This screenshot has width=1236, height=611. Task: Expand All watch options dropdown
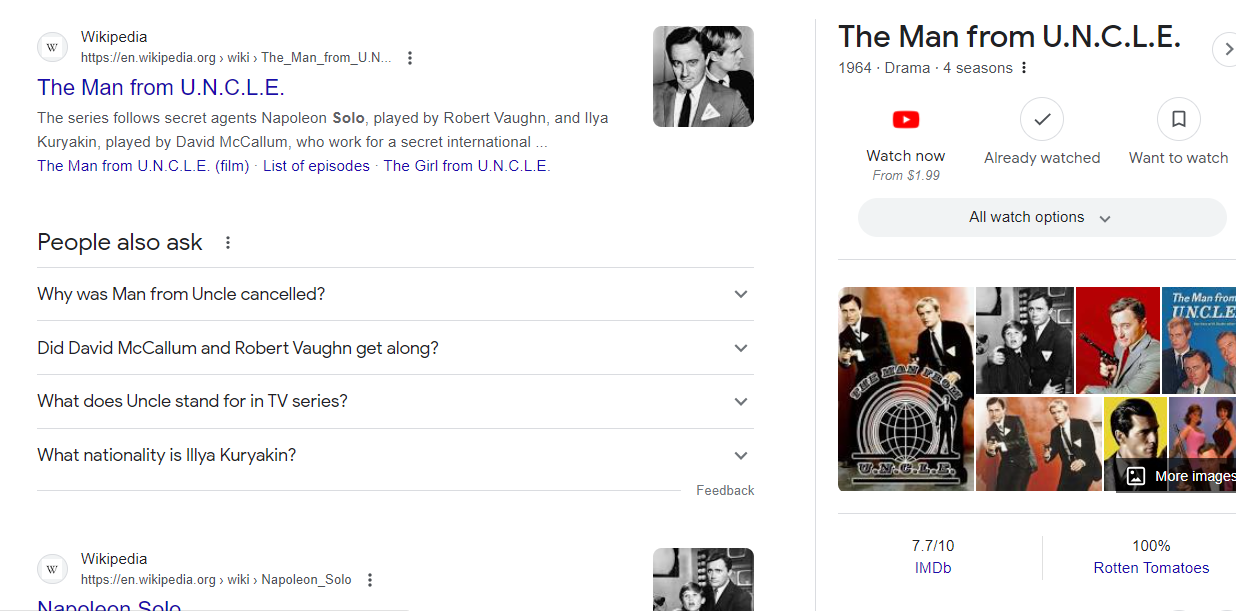point(1042,218)
